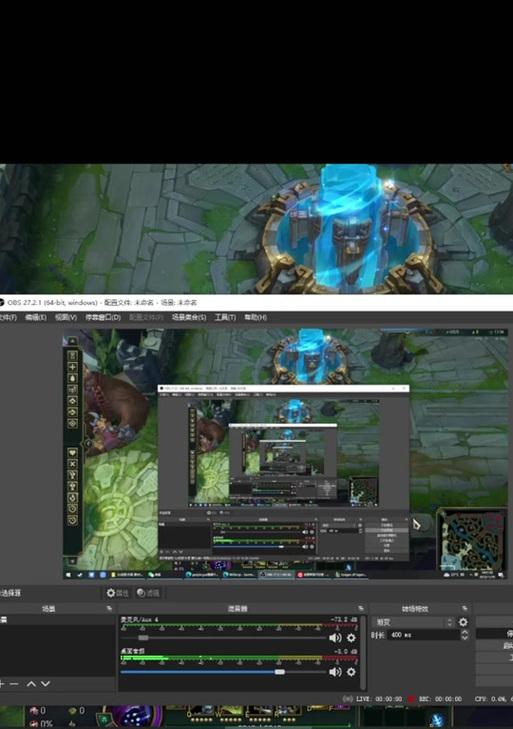
Task: Move scene down with the down arrow
Action: pyautogui.click(x=45, y=683)
